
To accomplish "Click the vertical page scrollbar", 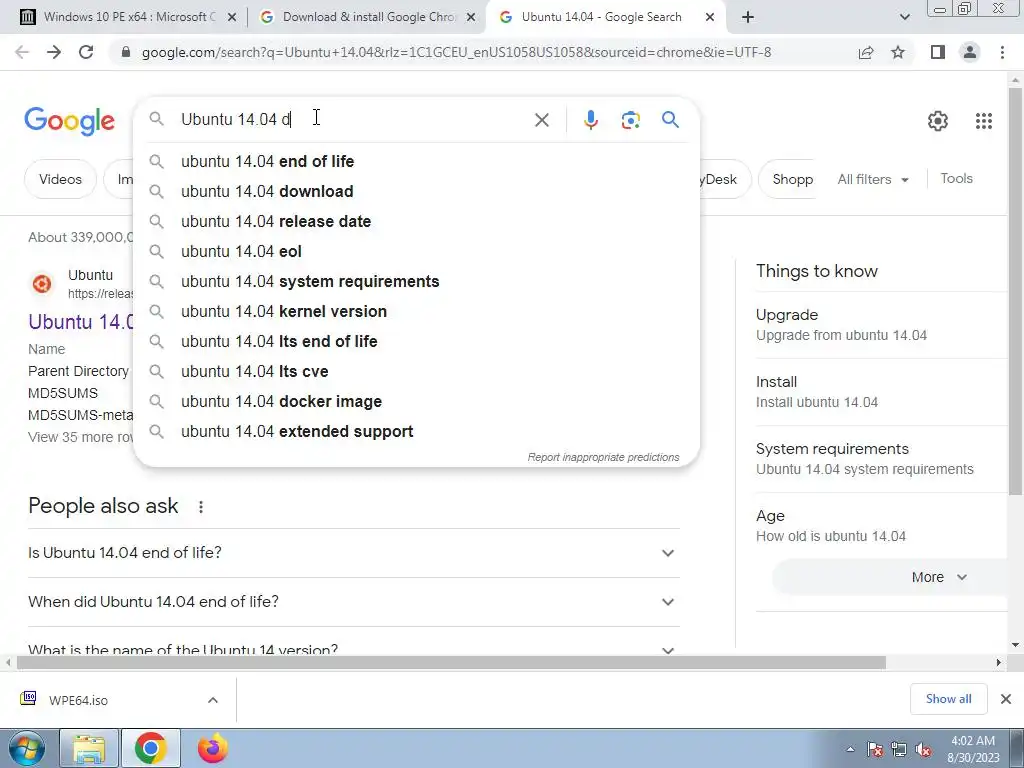I will pyautogui.click(x=1015, y=290).
